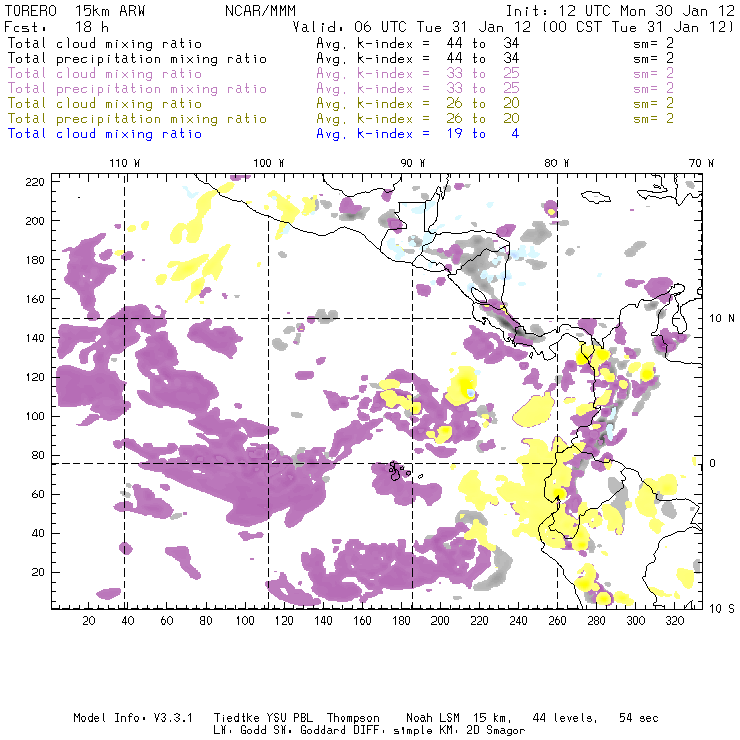Click the "80 W" longitude label
Image resolution: width=740 pixels, height=740 pixels.
click(557, 163)
